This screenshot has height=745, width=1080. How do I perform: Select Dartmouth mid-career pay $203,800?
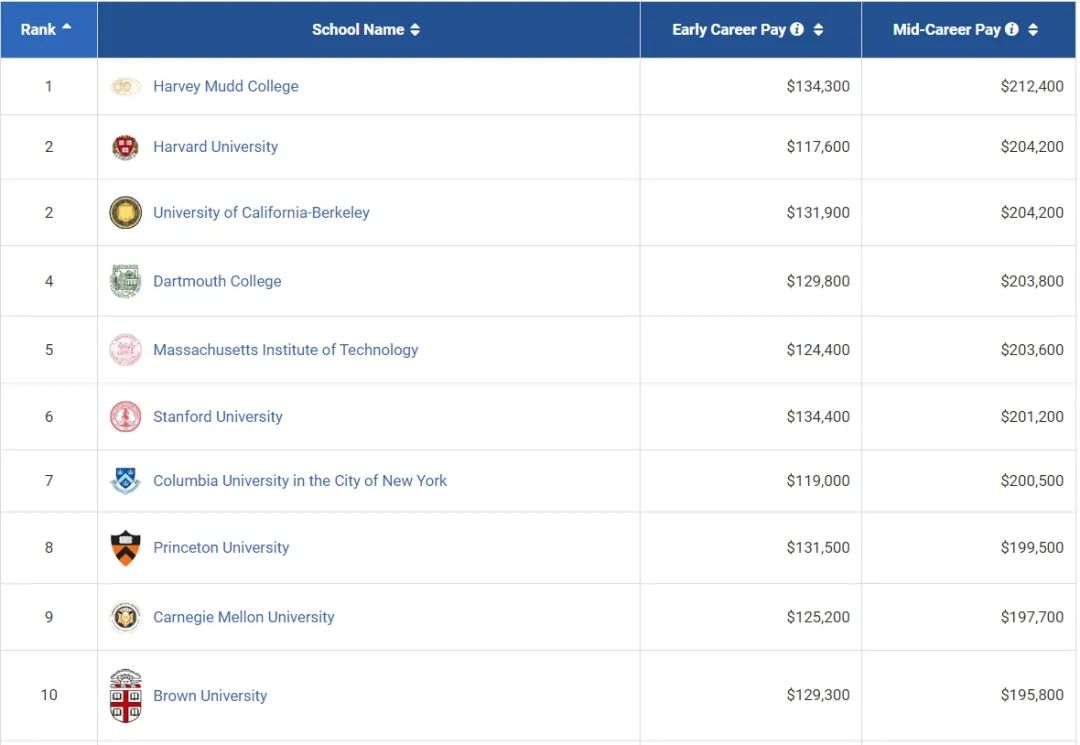click(x=1032, y=281)
